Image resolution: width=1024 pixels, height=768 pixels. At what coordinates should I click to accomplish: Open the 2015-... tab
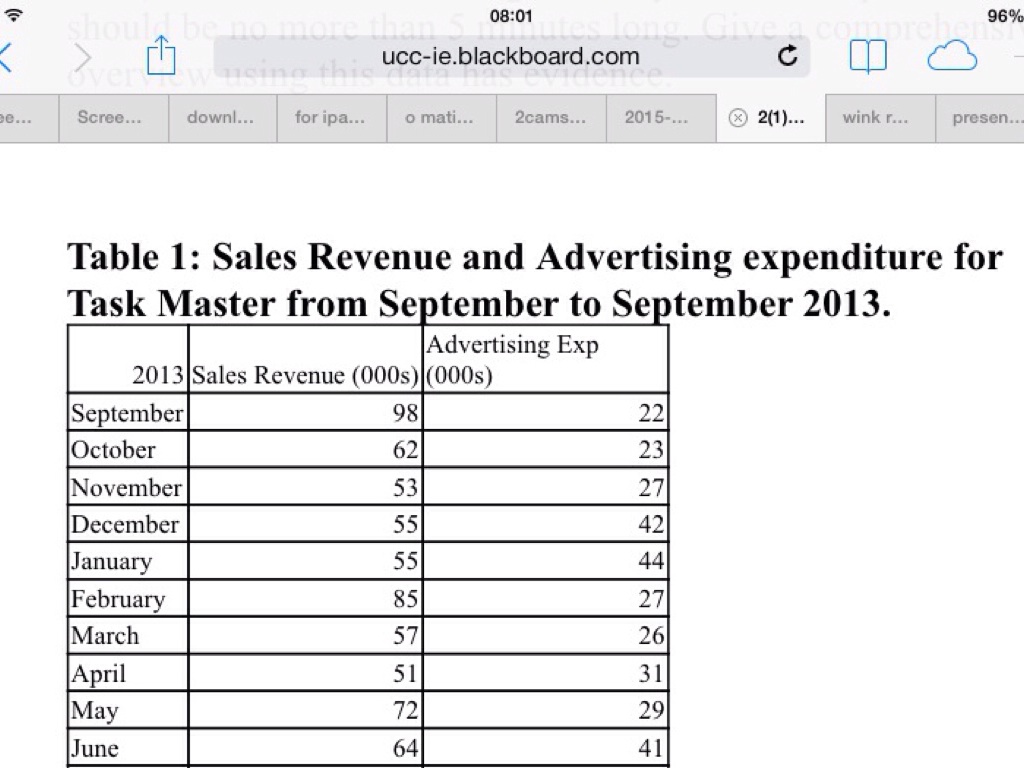point(656,118)
